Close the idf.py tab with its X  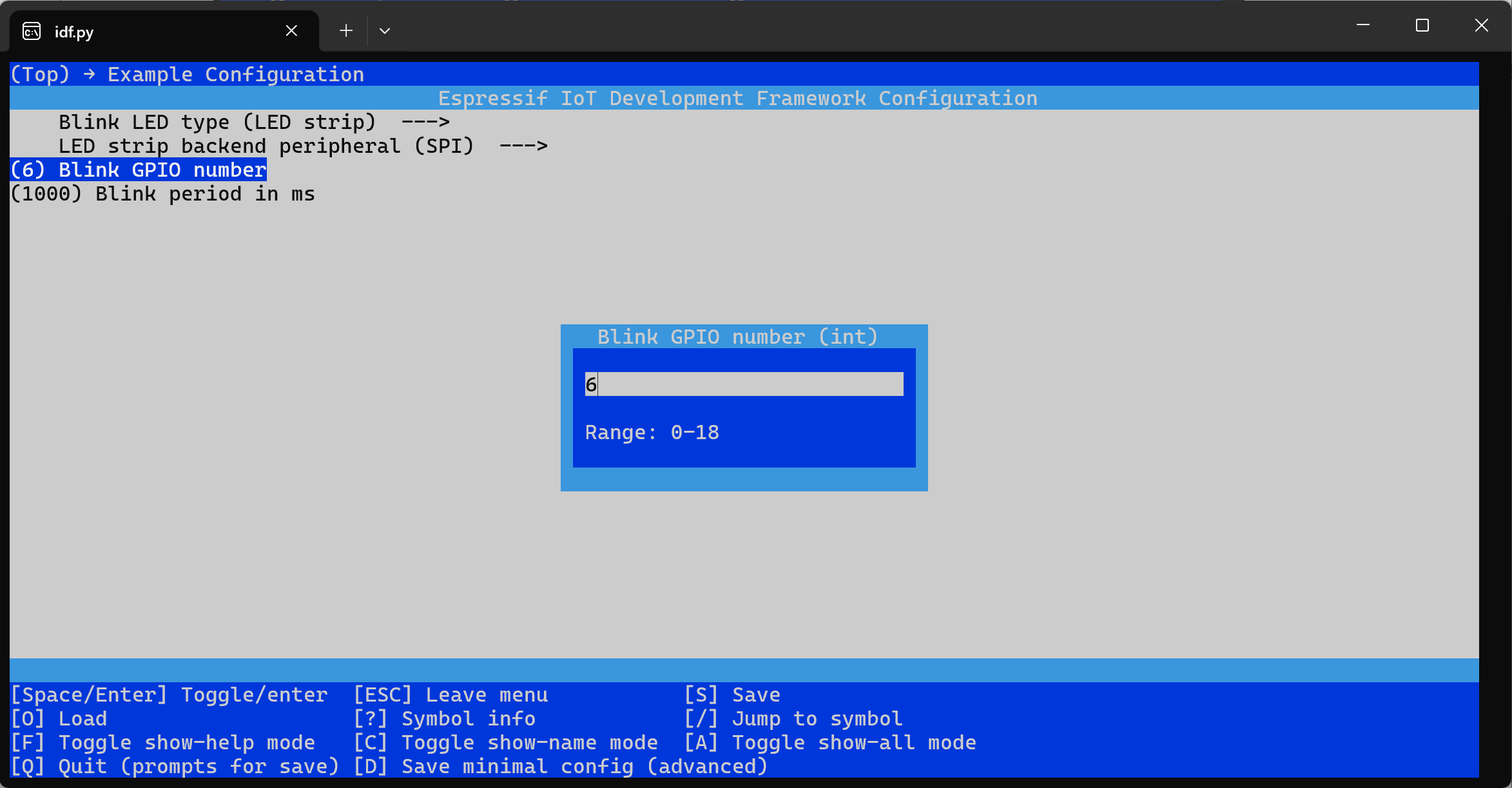point(291,30)
